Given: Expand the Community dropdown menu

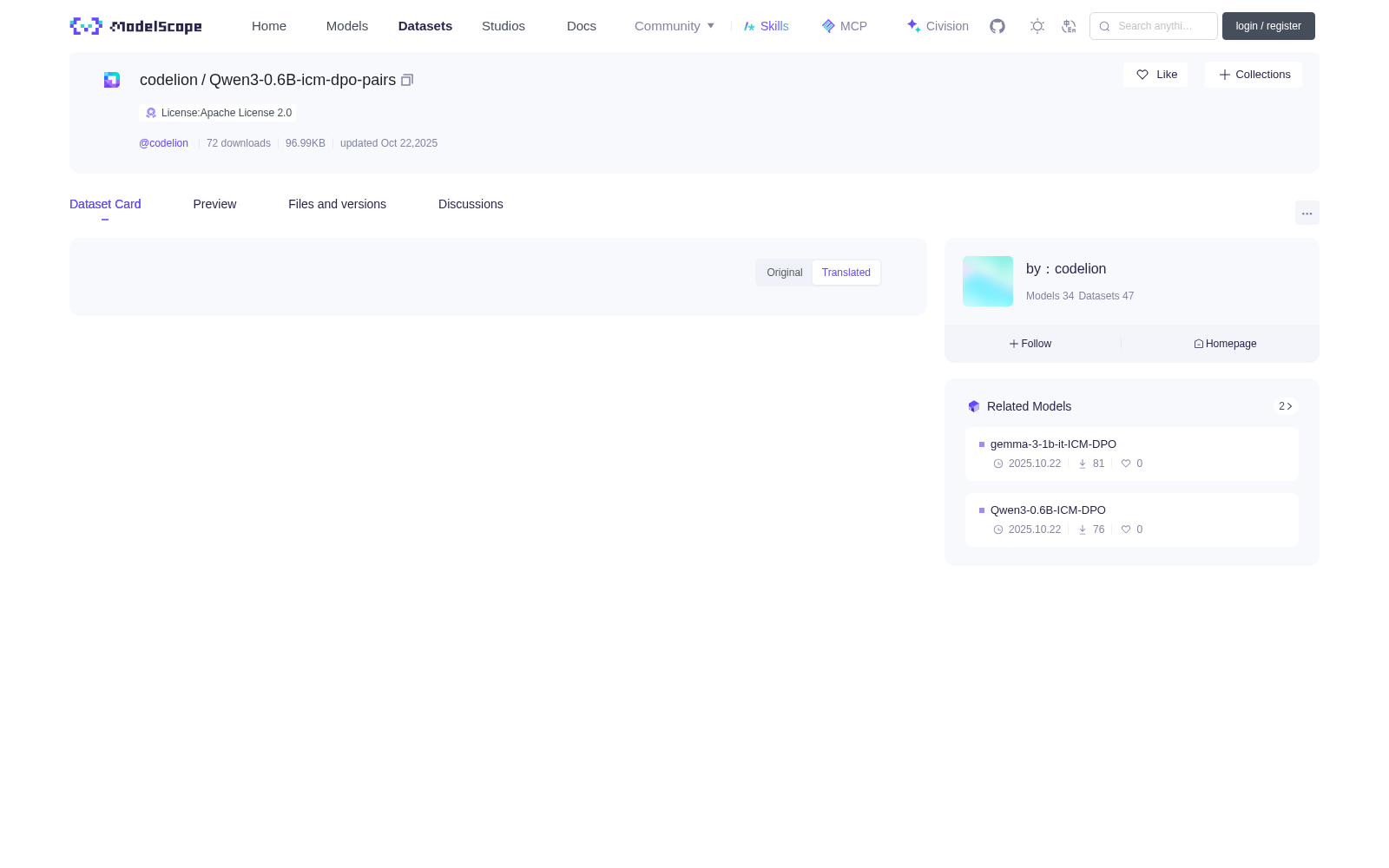Looking at the screenshot, I should click(x=675, y=26).
